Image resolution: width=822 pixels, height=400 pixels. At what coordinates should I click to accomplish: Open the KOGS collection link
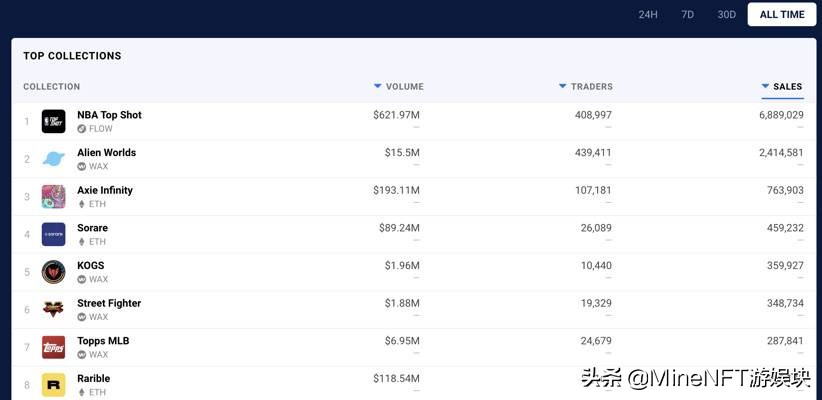pos(91,266)
